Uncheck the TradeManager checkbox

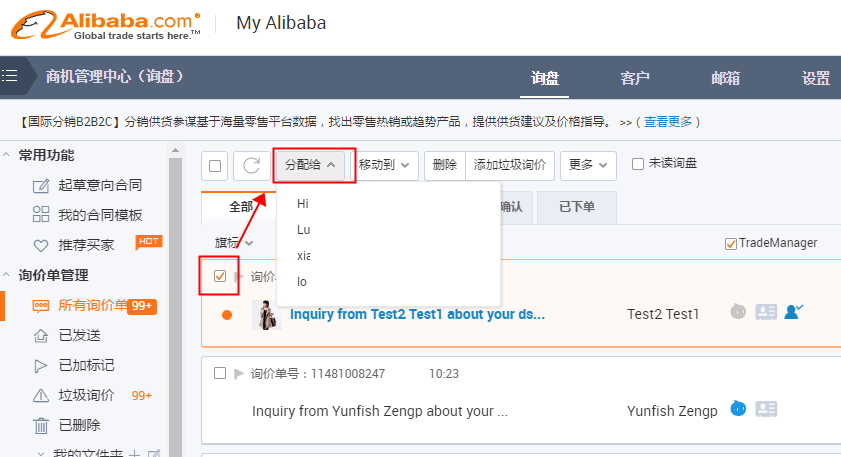tap(730, 243)
